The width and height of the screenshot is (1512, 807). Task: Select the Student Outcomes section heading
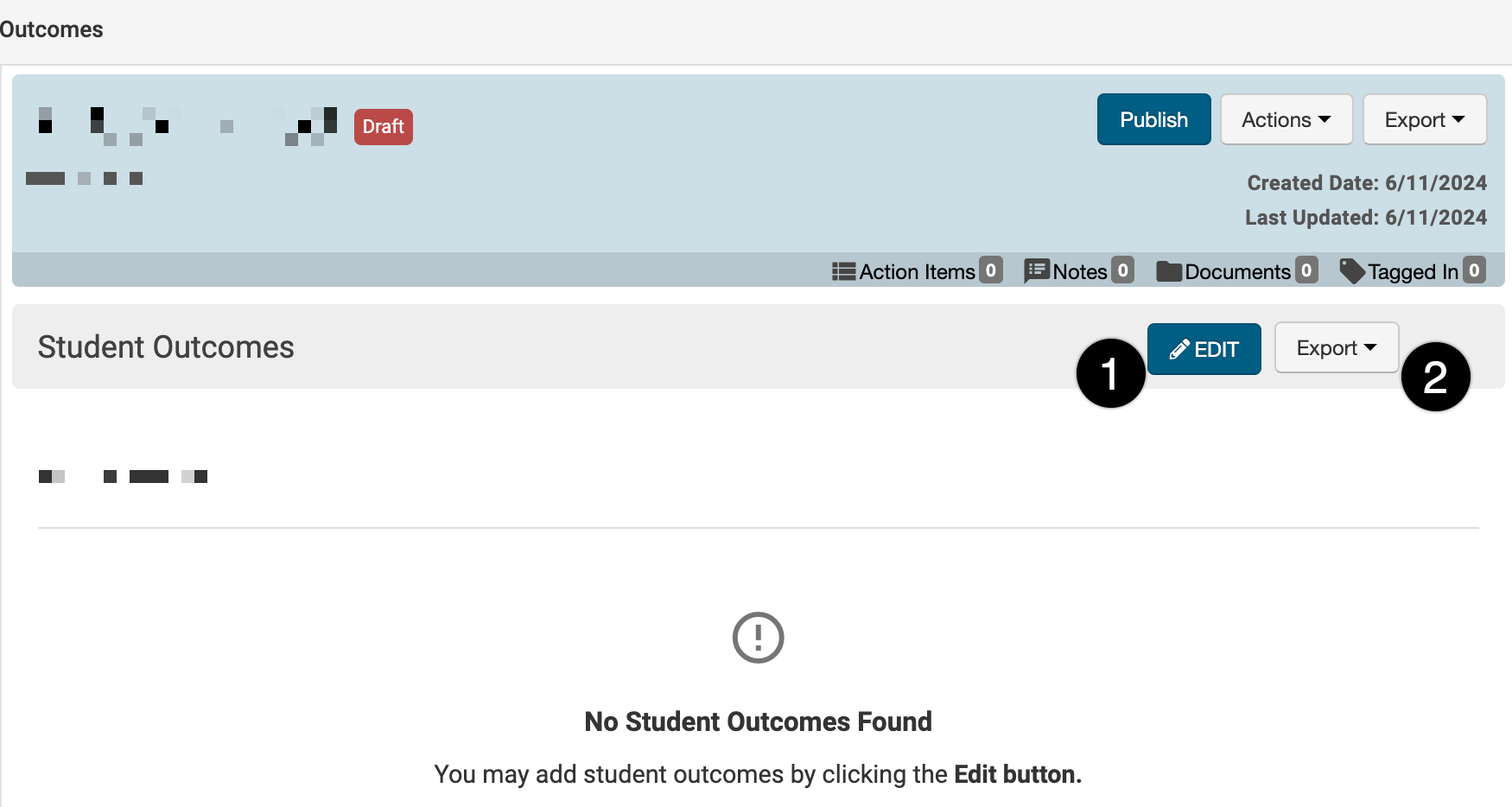(166, 347)
